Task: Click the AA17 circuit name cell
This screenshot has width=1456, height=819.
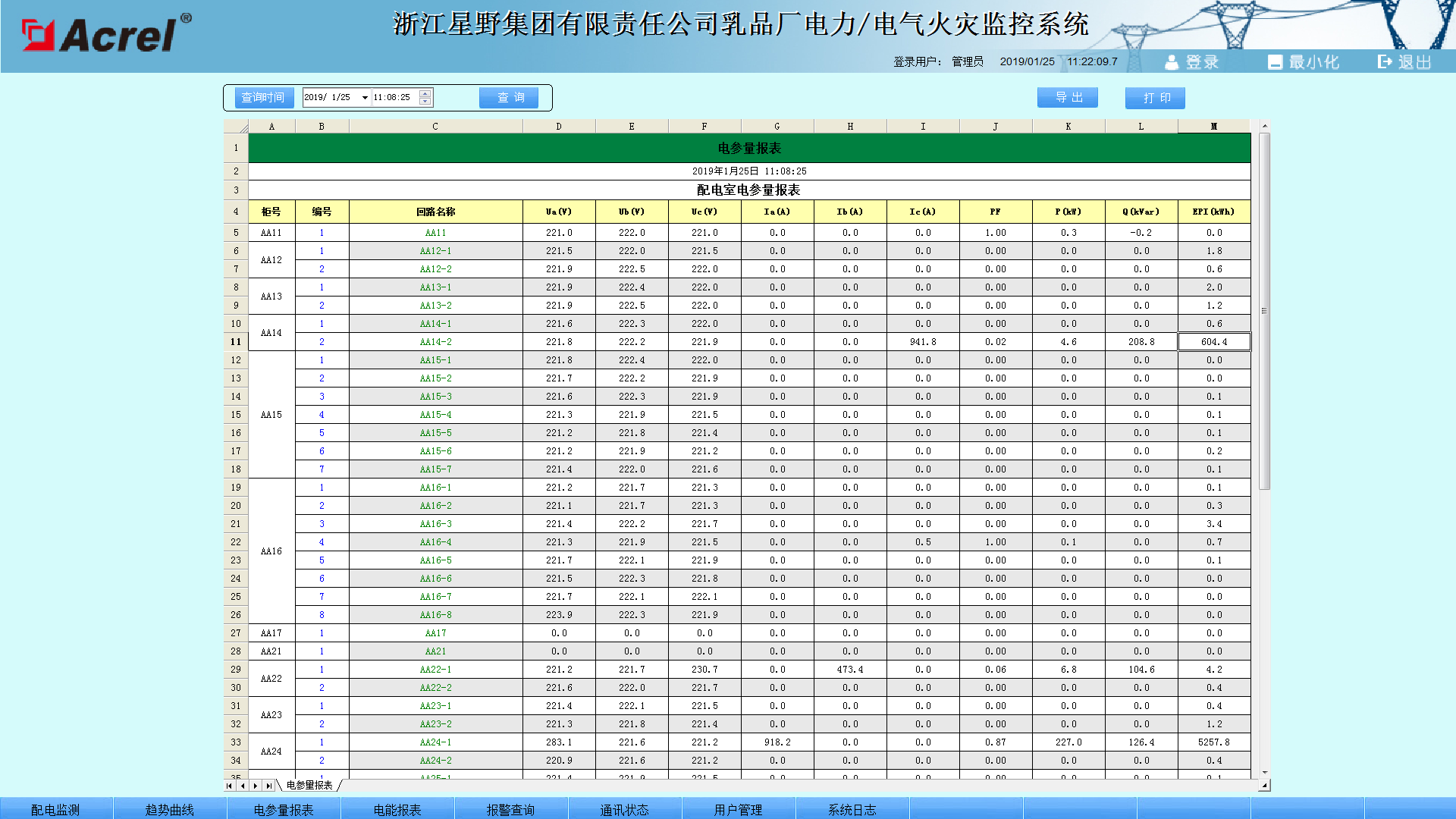Action: point(435,633)
